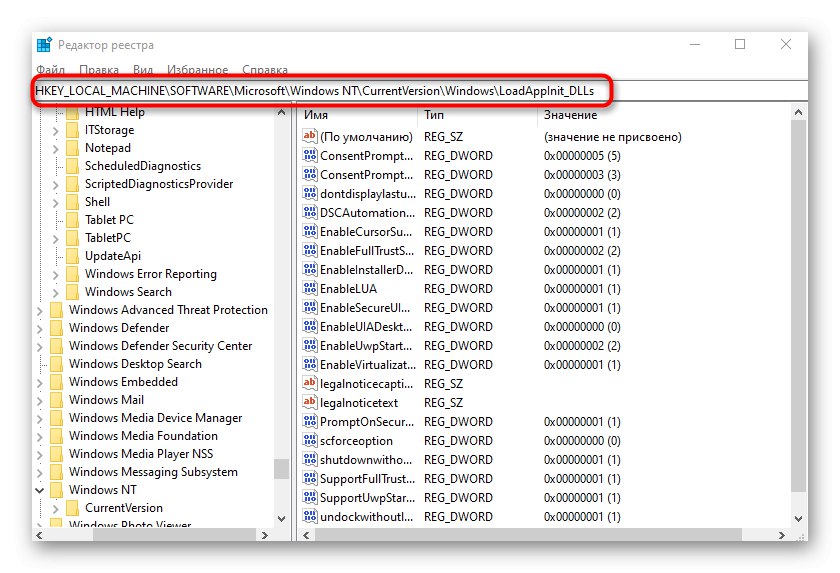Expand the Windows Media Player NSS node
Image resolution: width=840 pixels, height=573 pixels.
click(x=40, y=454)
